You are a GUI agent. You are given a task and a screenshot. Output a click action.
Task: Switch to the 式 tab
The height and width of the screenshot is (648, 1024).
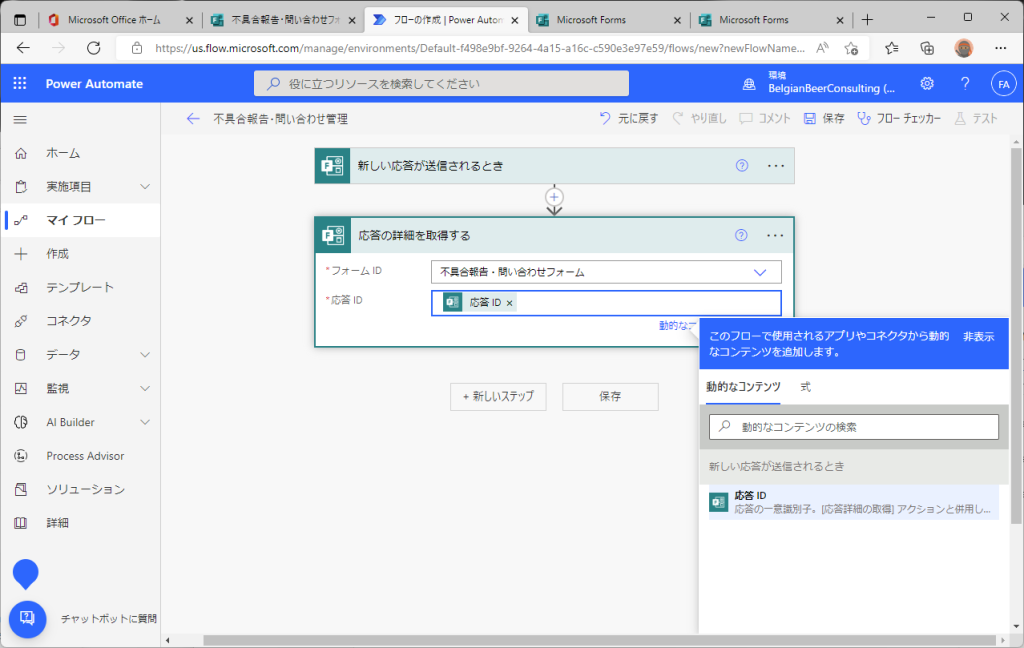[x=806, y=387]
